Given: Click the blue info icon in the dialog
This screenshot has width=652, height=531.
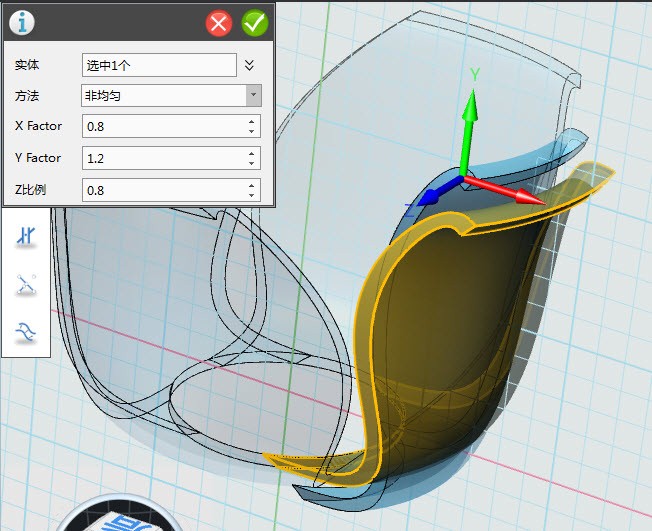Looking at the screenshot, I should coord(22,22).
